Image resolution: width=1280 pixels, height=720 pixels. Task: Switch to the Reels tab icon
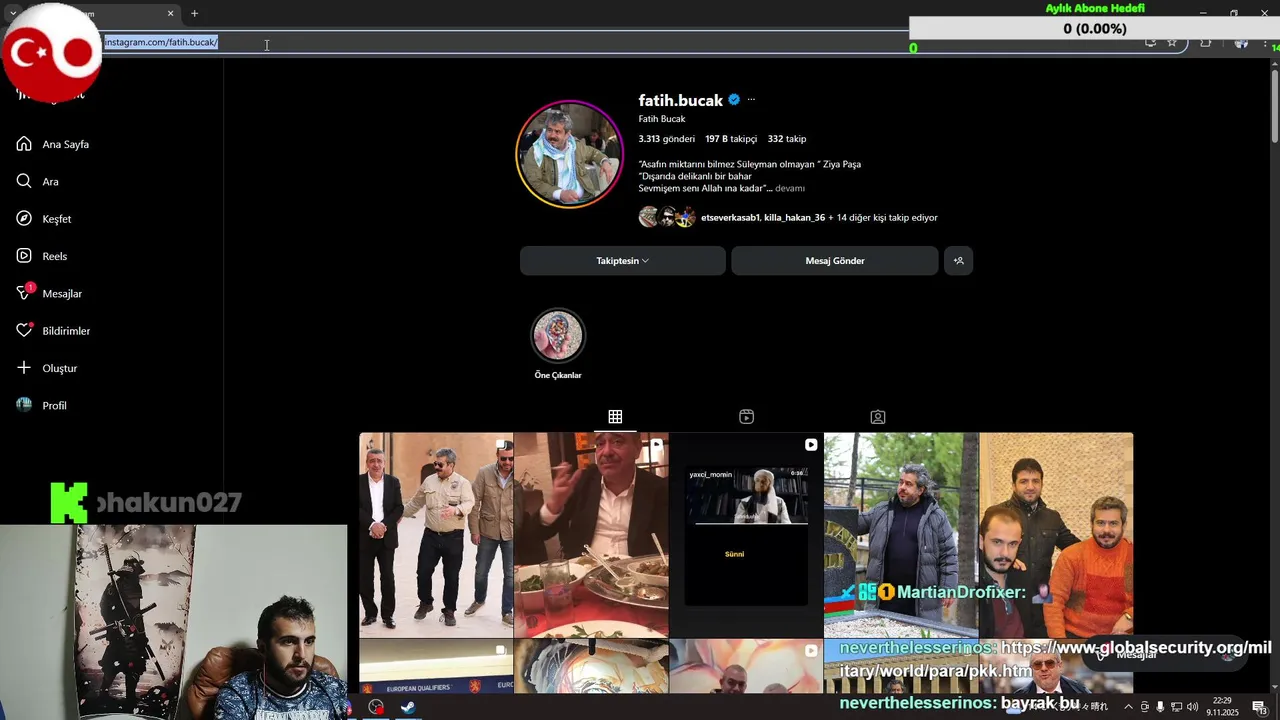pos(746,417)
